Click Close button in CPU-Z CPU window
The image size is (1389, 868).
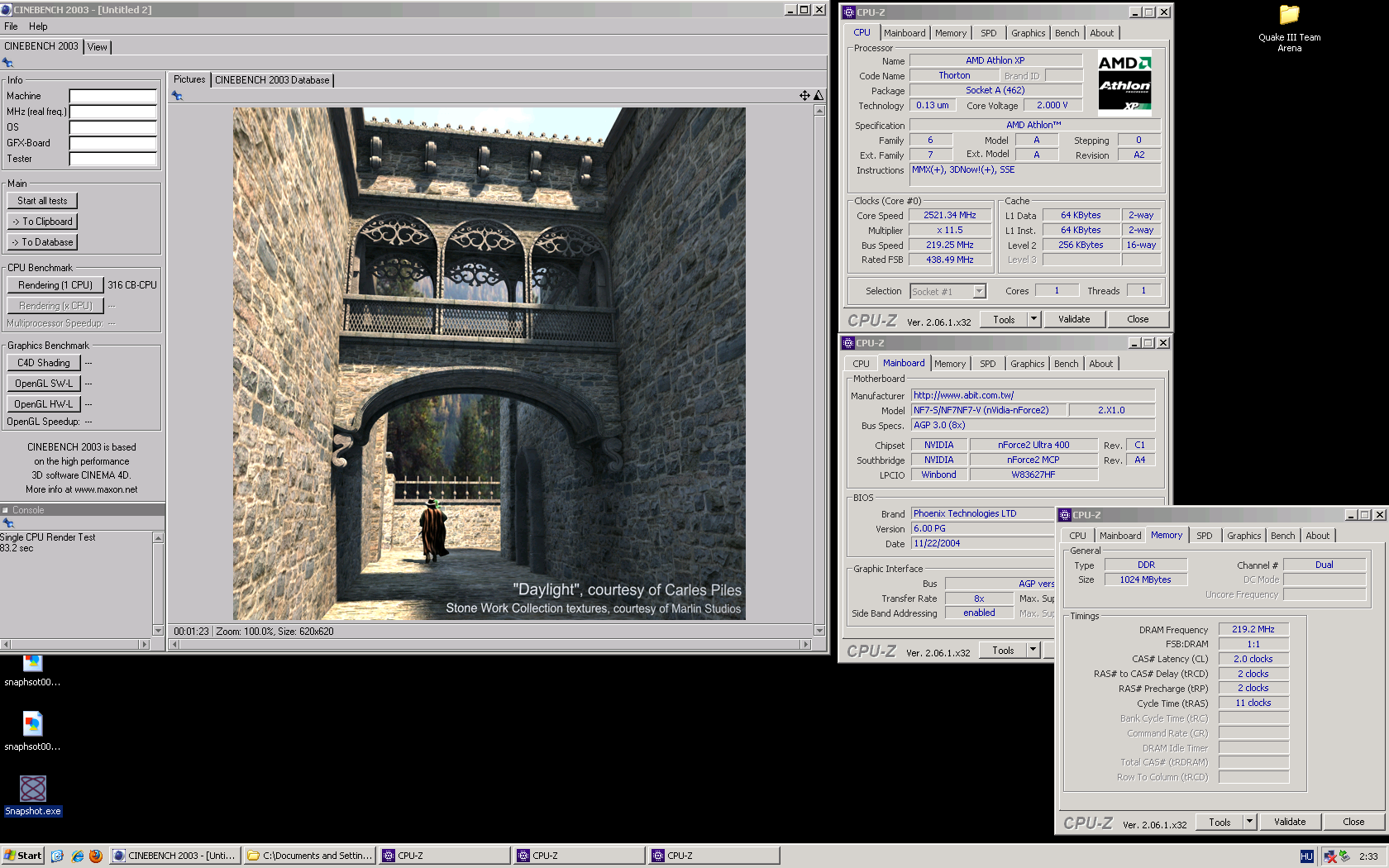pyautogui.click(x=1138, y=319)
